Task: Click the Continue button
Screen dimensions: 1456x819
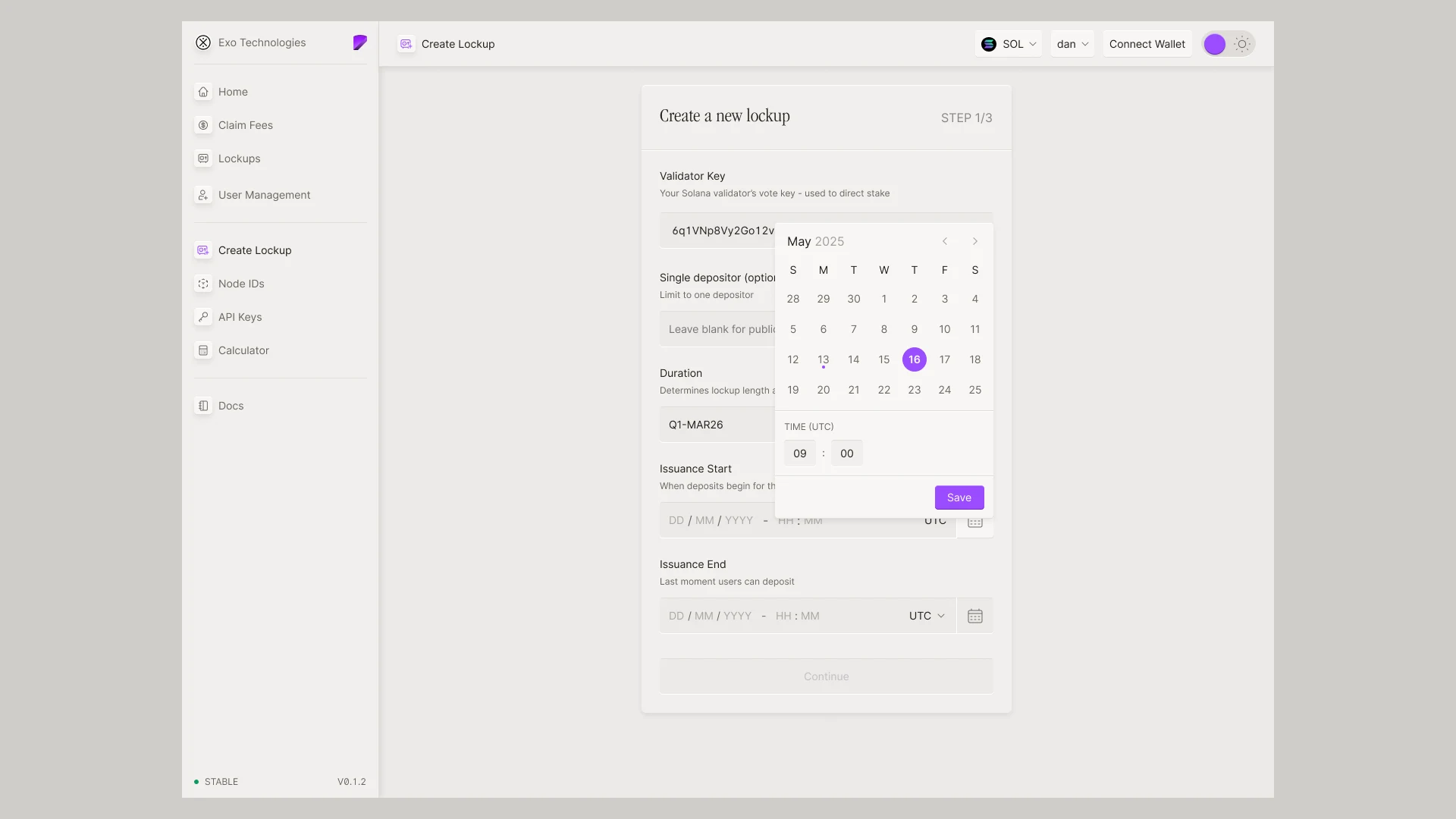Action: click(827, 676)
